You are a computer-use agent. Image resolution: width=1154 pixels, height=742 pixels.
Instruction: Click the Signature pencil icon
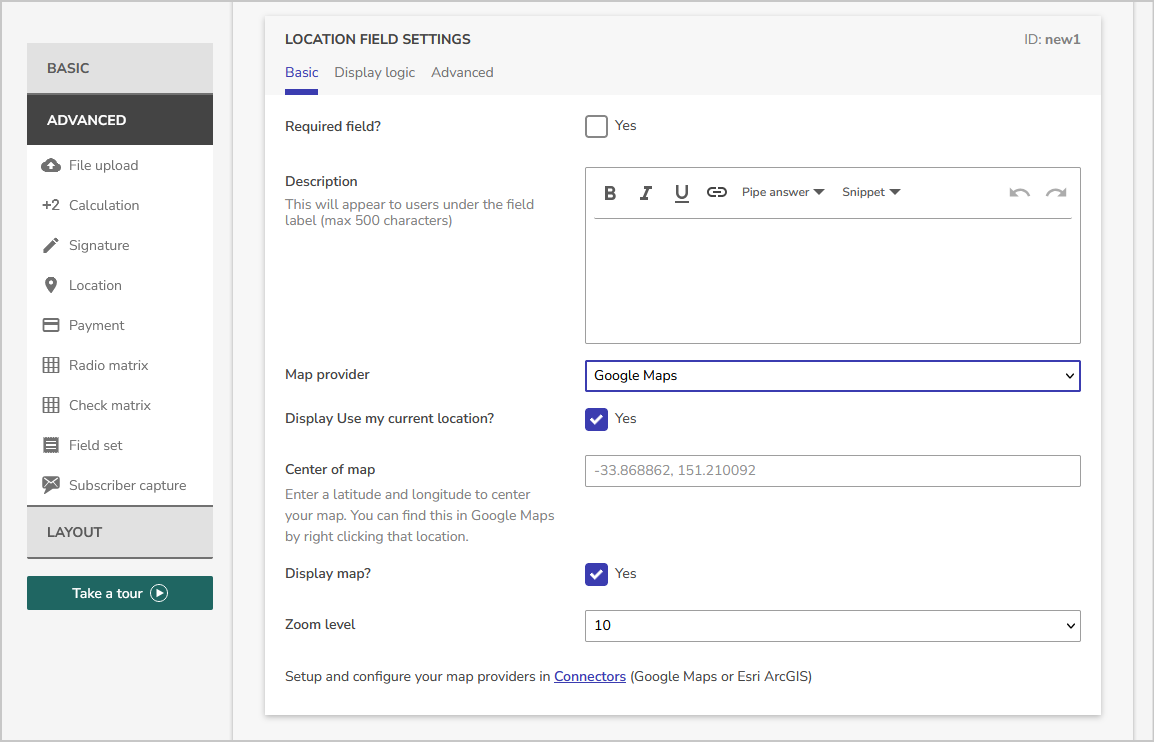coord(51,245)
